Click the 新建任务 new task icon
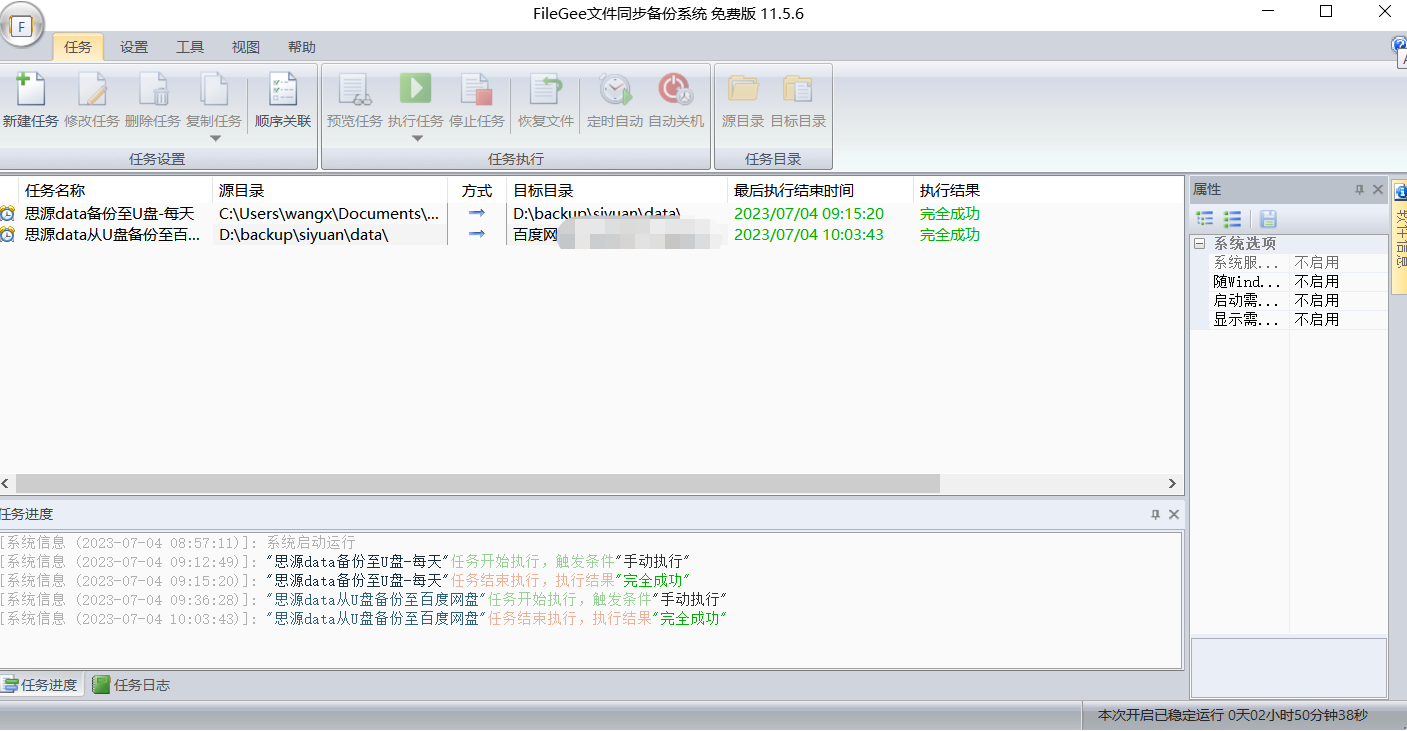Viewport: 1407px width, 731px height. (31, 90)
